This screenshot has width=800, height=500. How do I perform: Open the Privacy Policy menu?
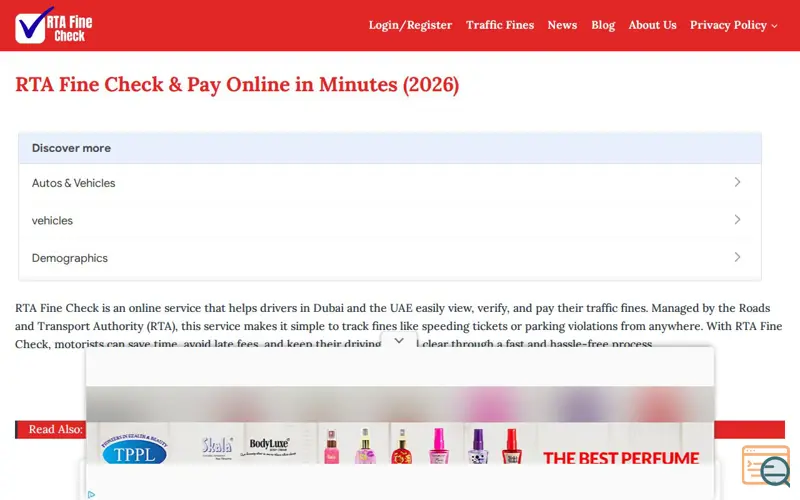point(728,25)
